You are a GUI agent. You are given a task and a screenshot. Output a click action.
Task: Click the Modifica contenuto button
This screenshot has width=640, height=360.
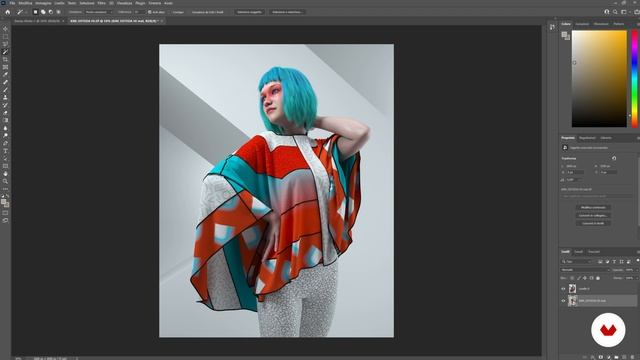pyautogui.click(x=593, y=207)
